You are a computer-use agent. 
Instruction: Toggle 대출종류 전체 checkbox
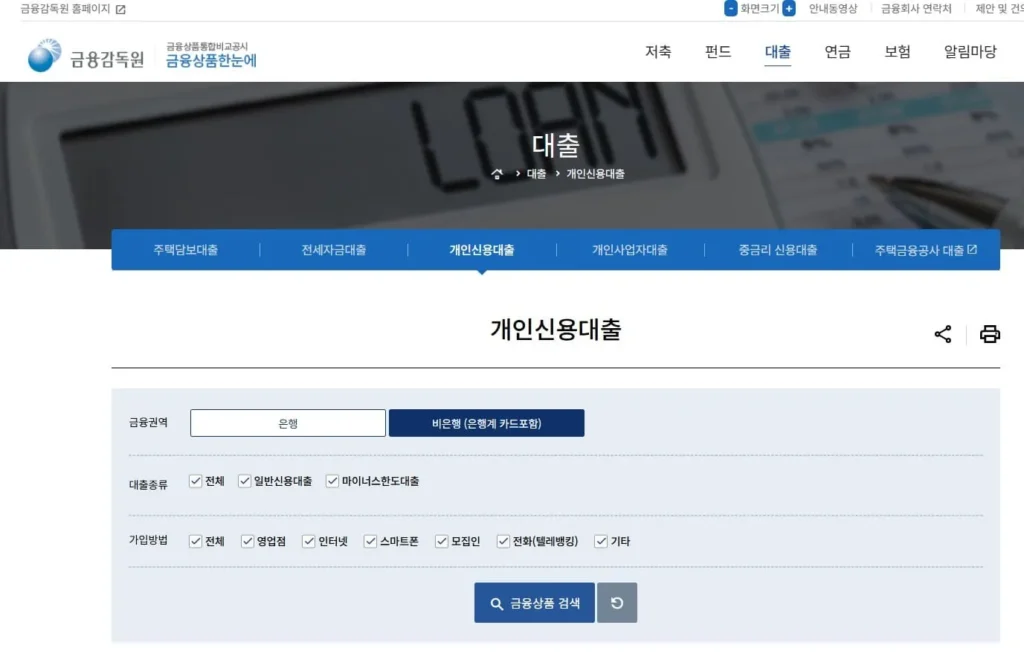(195, 481)
